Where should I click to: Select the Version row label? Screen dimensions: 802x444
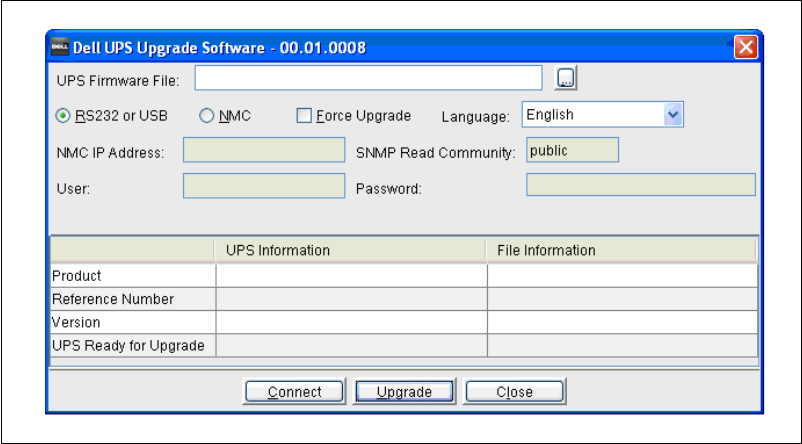pos(76,323)
